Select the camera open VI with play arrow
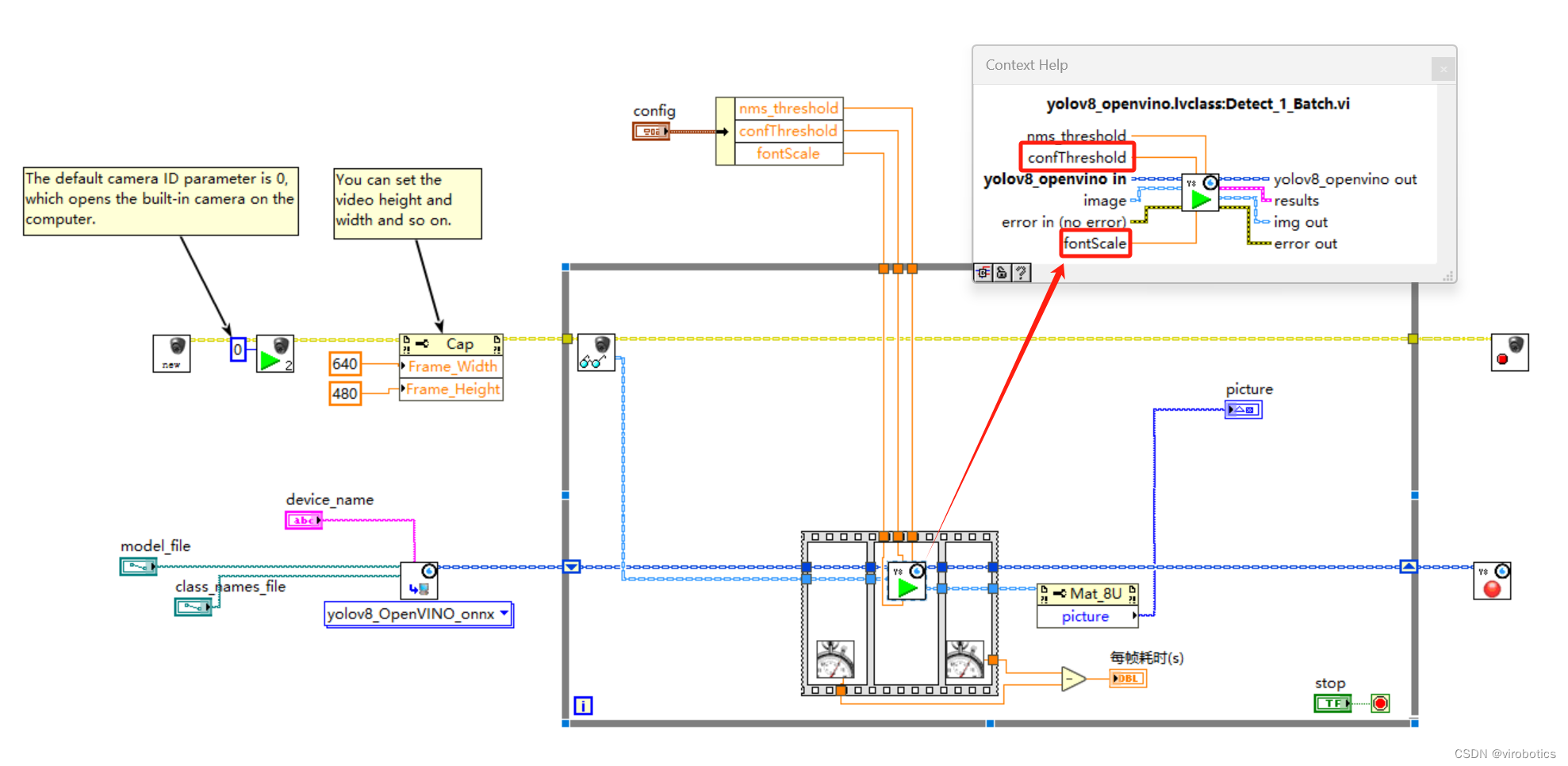The height and width of the screenshot is (766, 1568). tap(275, 354)
